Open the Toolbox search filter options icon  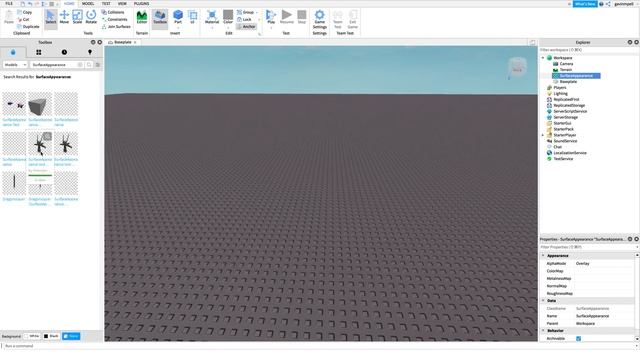click(98, 65)
